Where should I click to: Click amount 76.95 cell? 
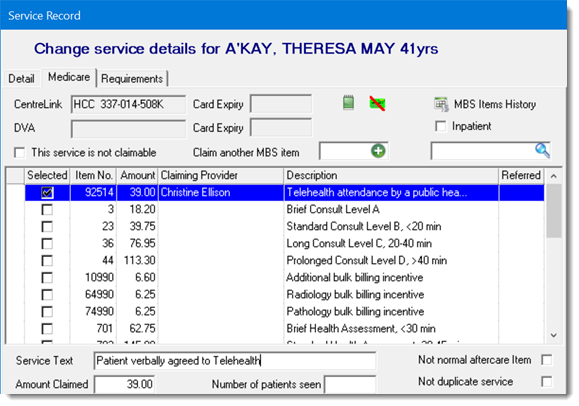point(137,243)
